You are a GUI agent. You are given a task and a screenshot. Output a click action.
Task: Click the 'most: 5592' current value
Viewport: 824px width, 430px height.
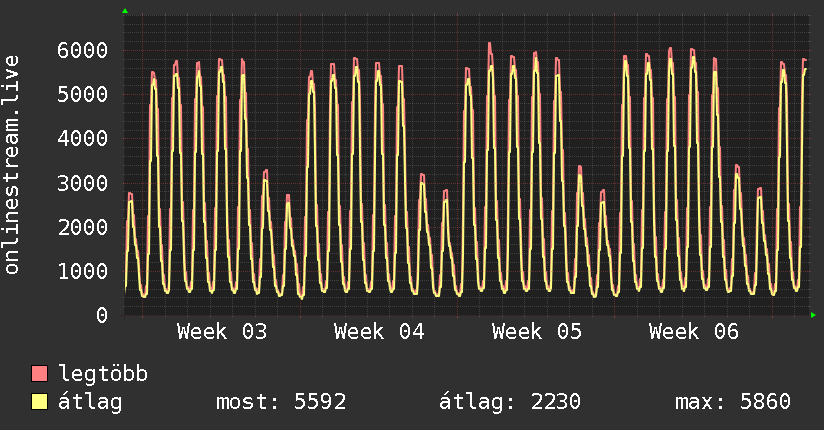[281, 402]
